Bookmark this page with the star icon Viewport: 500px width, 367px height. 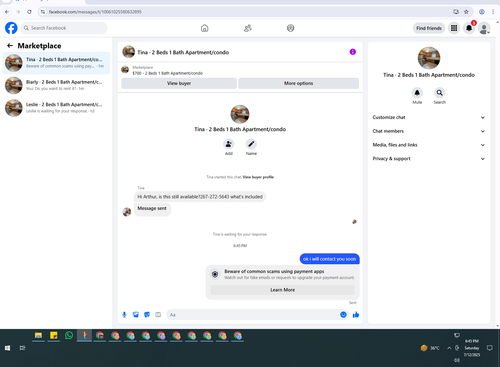point(466,12)
